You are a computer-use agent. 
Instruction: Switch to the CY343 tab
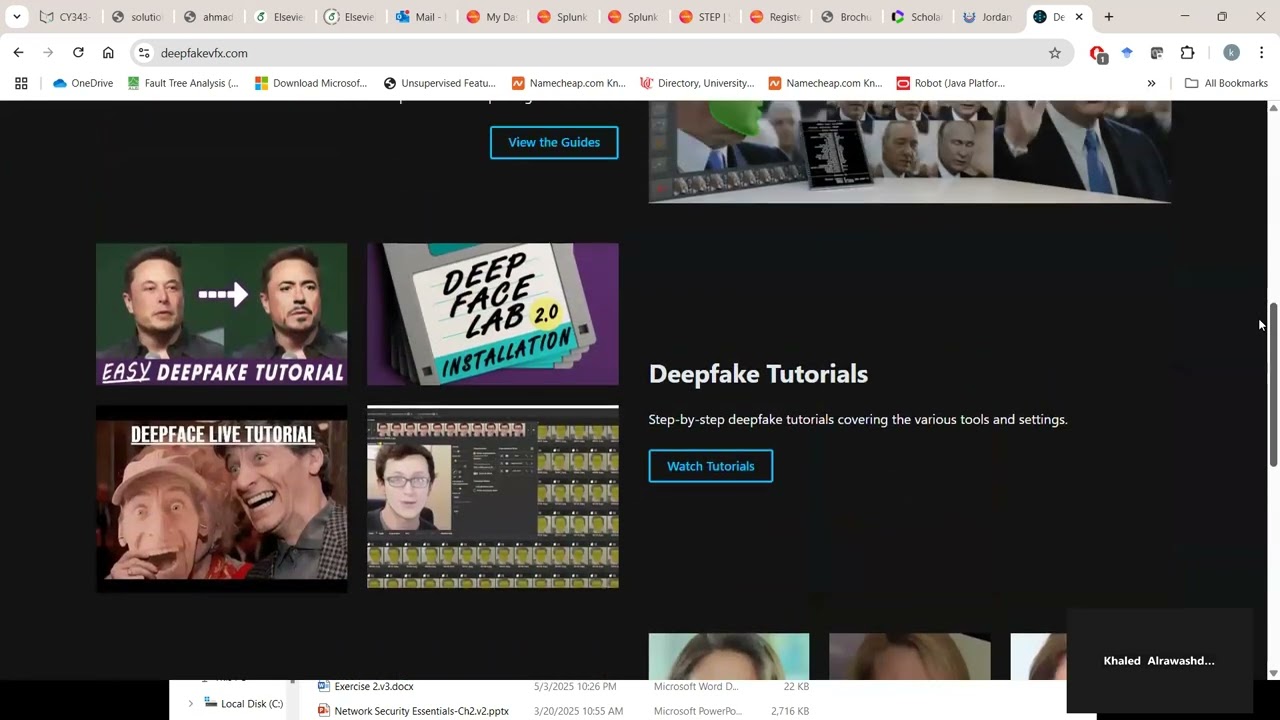click(x=65, y=17)
